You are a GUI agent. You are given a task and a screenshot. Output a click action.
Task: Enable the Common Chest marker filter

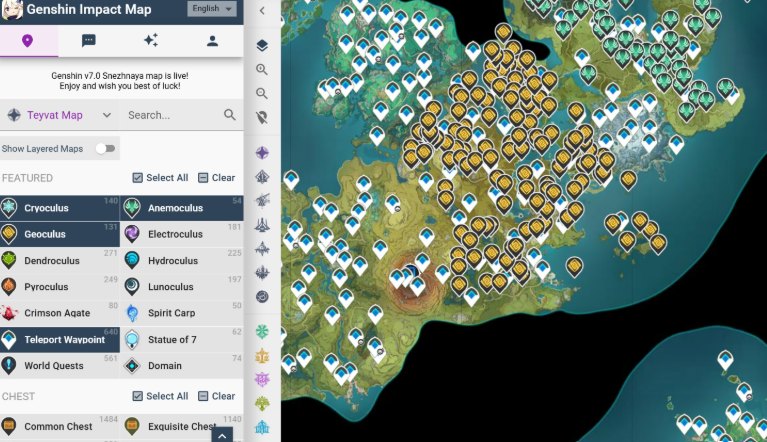pyautogui.click(x=60, y=426)
